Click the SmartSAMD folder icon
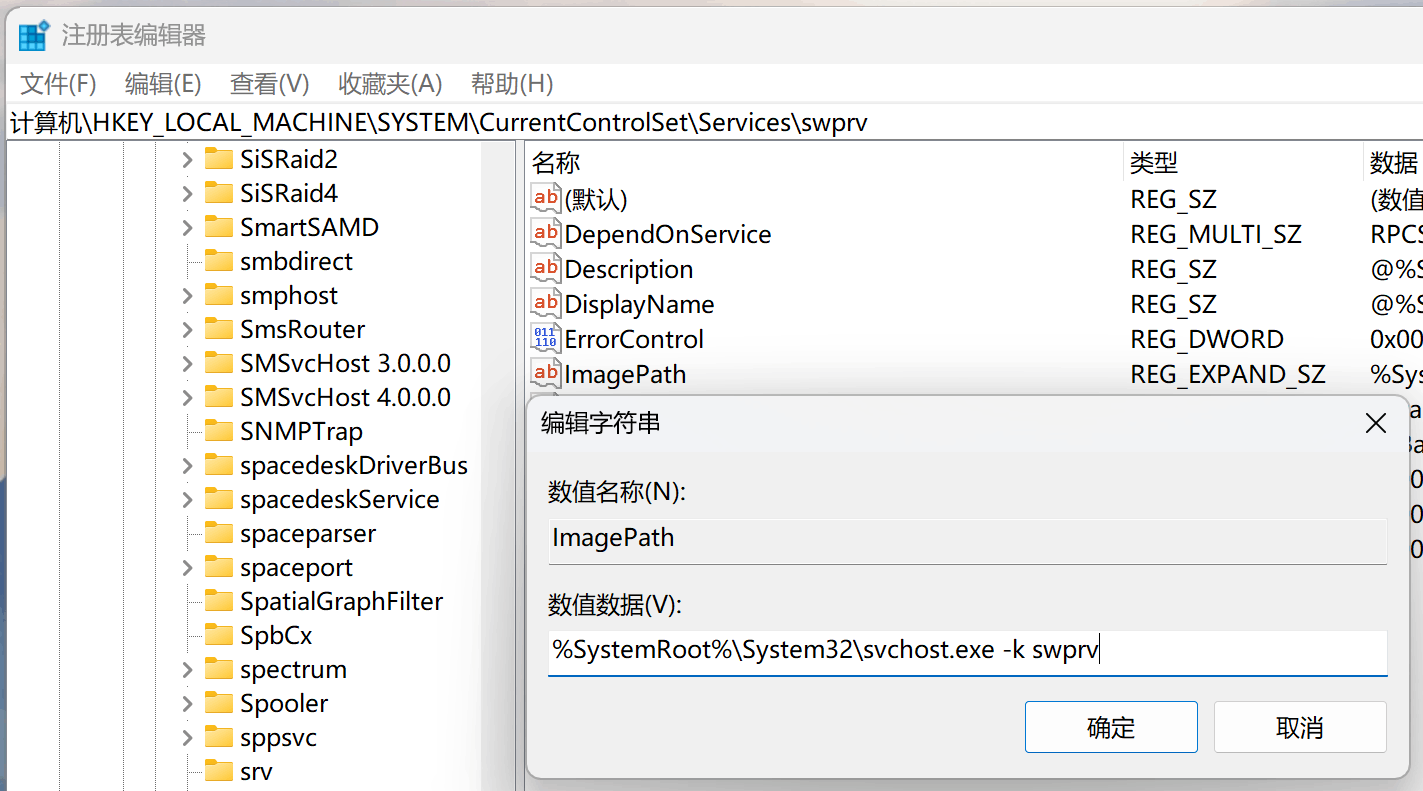 [x=218, y=227]
